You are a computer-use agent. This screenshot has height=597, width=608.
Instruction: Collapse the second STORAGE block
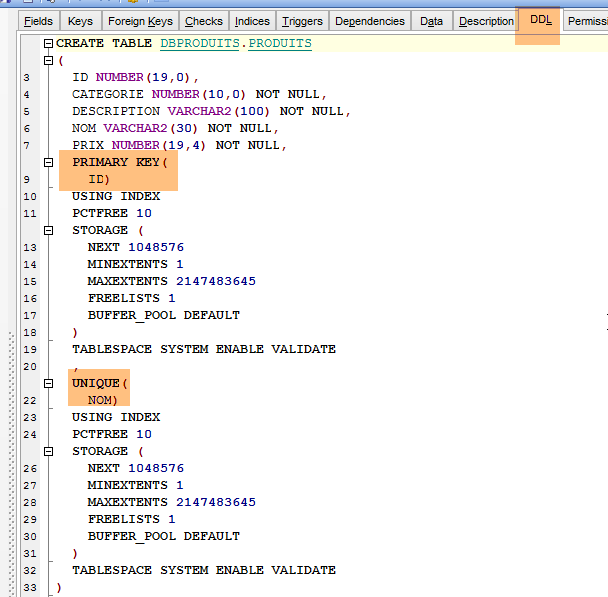pyautogui.click(x=48, y=451)
